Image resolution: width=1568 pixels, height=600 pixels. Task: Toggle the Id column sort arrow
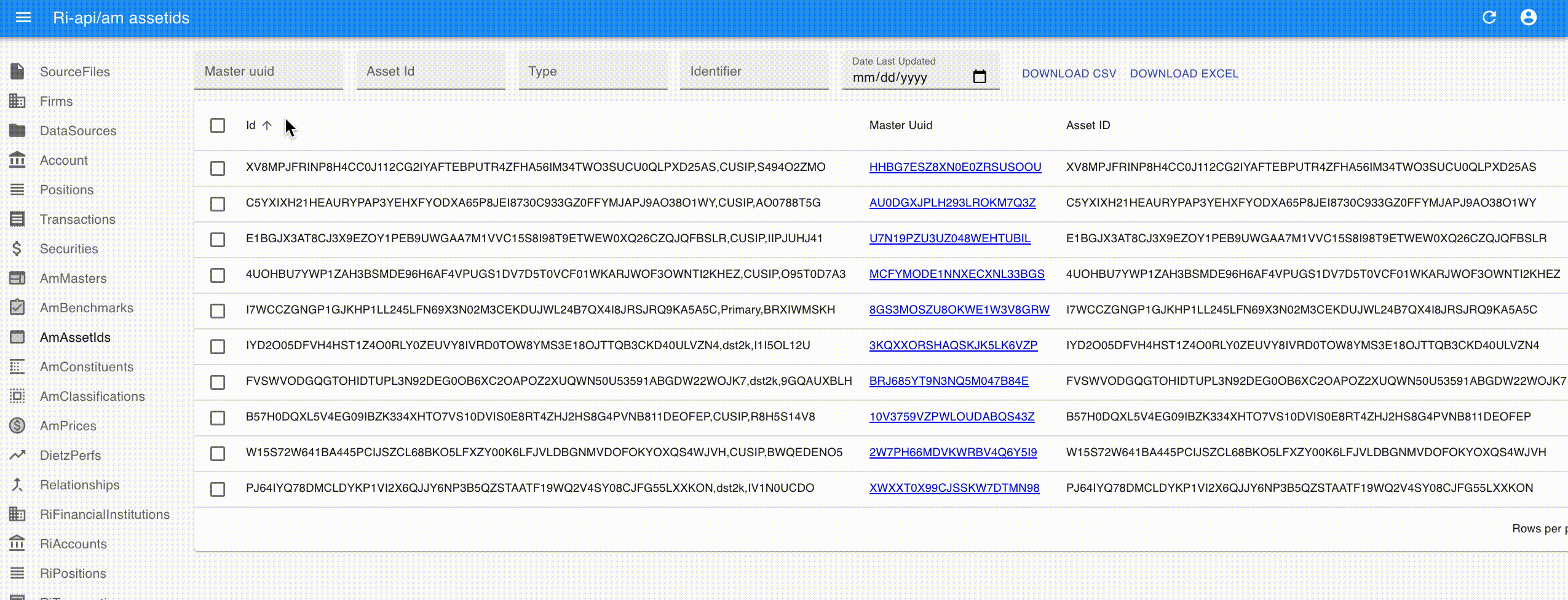267,125
